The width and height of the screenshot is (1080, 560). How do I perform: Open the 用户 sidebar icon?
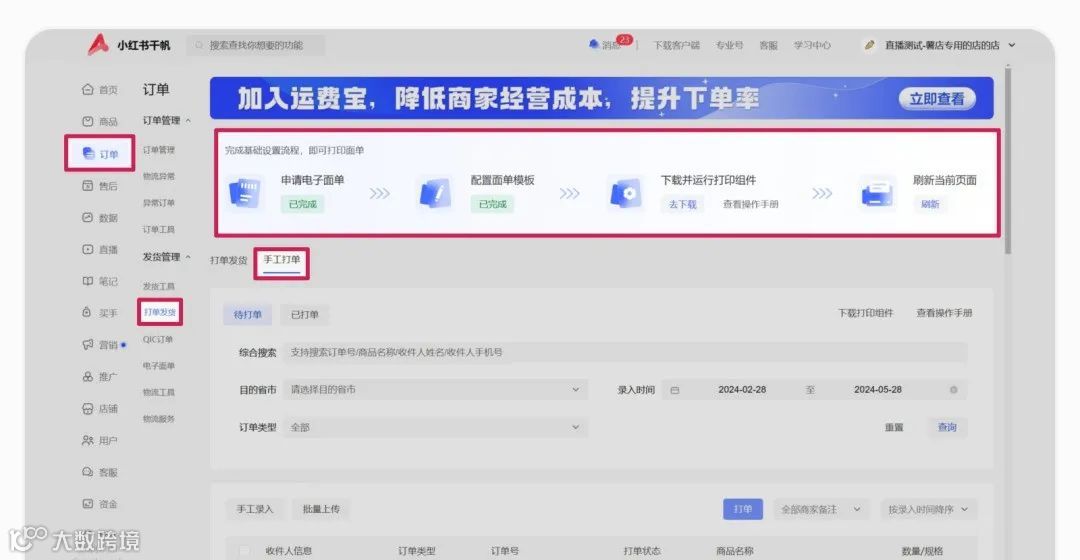pyautogui.click(x=87, y=440)
